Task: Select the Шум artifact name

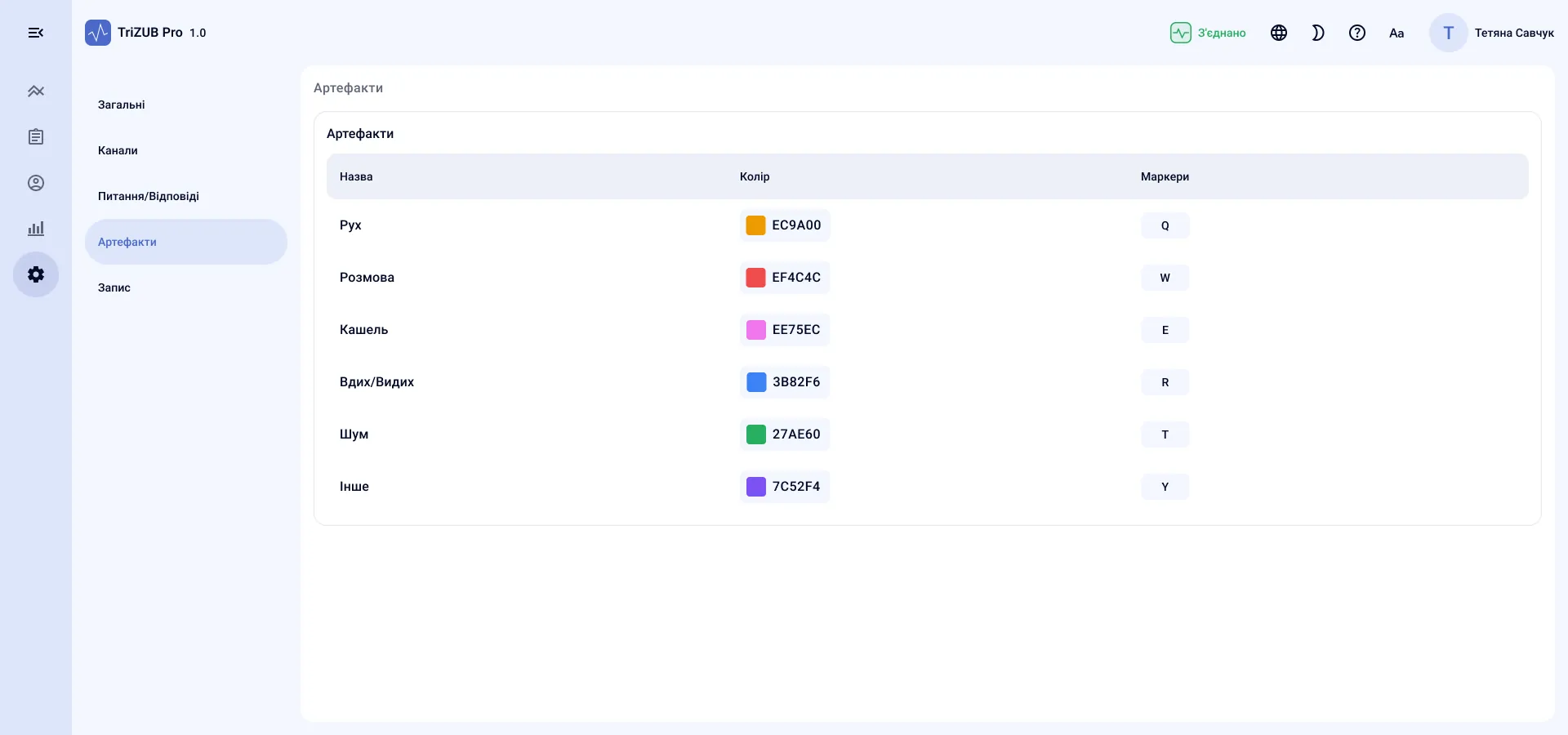Action: pos(354,434)
